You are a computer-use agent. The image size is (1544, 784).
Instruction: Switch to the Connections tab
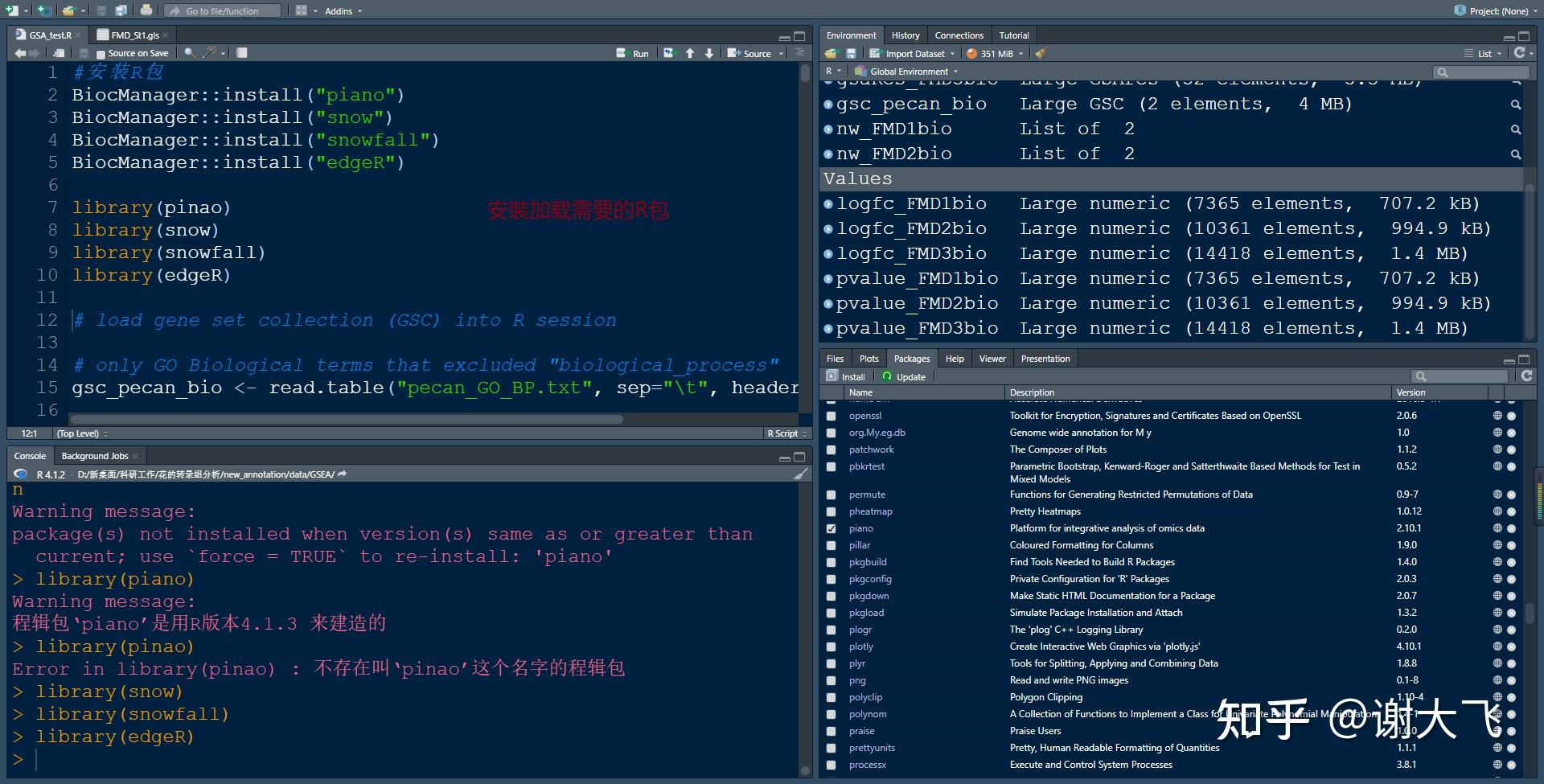click(x=959, y=35)
